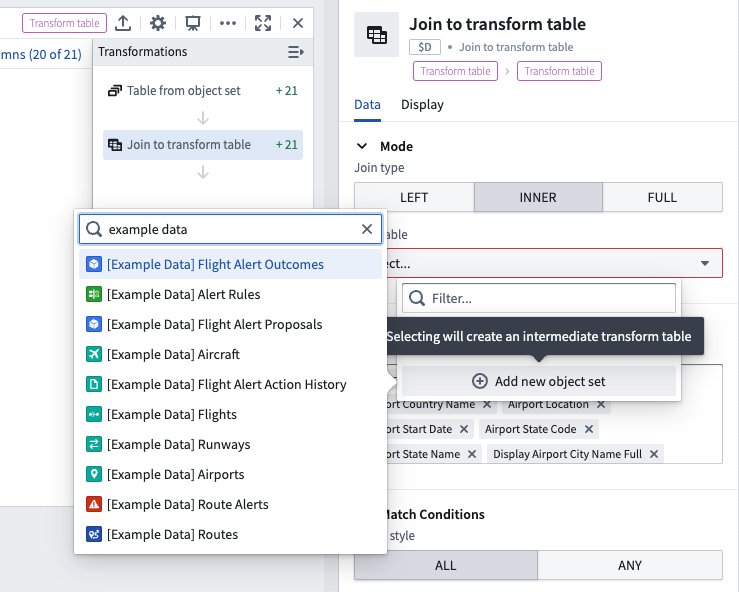Screen dimensions: 739x592
Task: Select FULL join type
Action: [662, 197]
